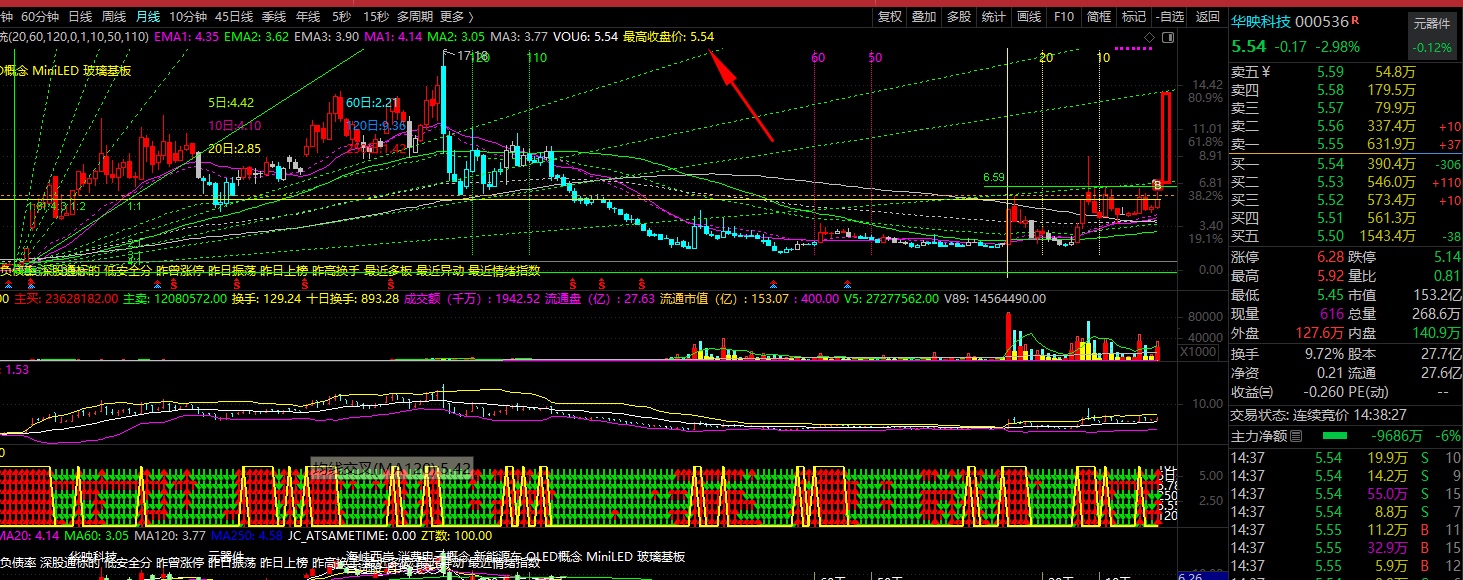Open the 多周期 multi-period view
The image size is (1463, 580).
click(415, 16)
